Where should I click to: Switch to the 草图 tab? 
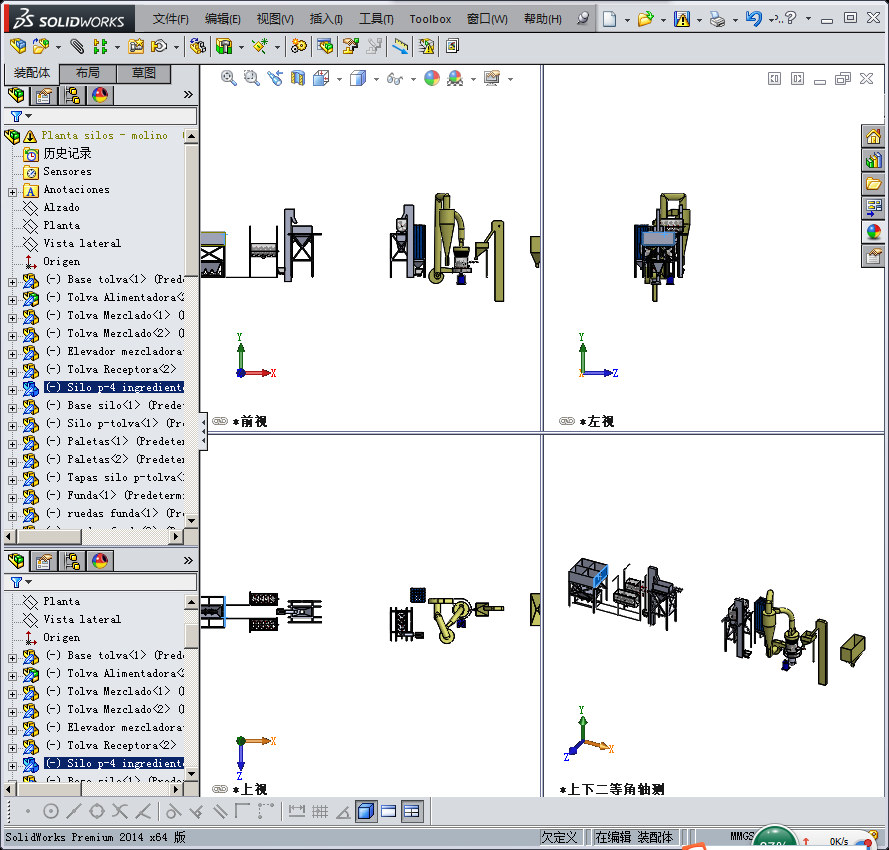point(143,73)
